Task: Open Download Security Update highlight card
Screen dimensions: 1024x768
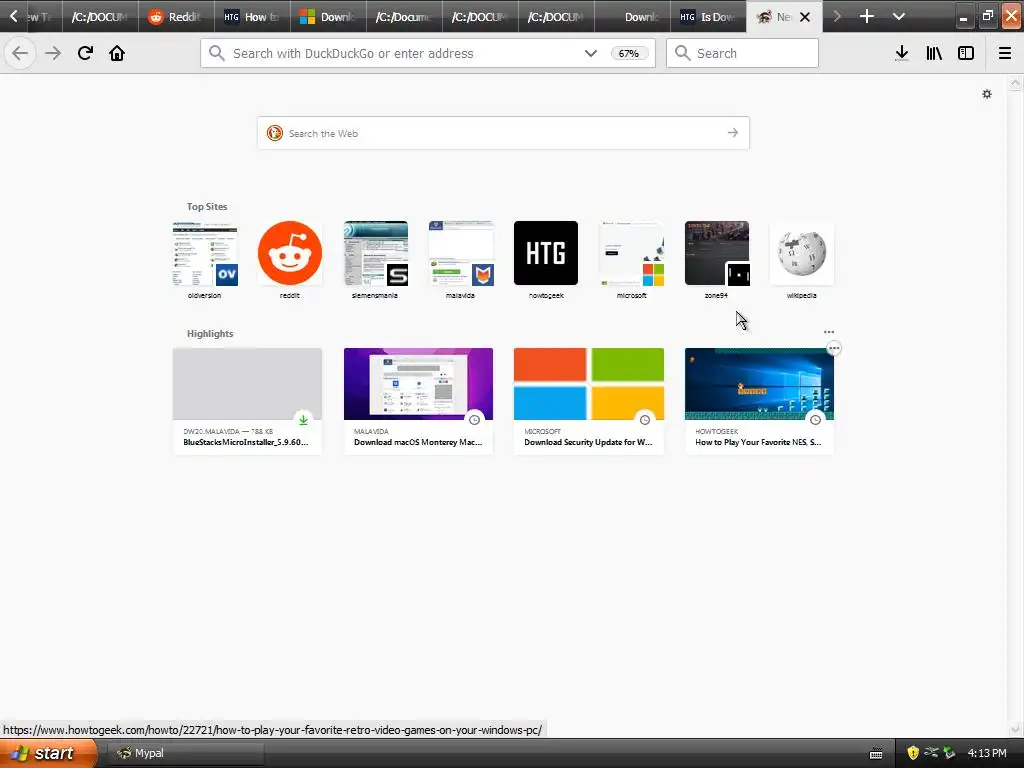Action: pos(589,401)
